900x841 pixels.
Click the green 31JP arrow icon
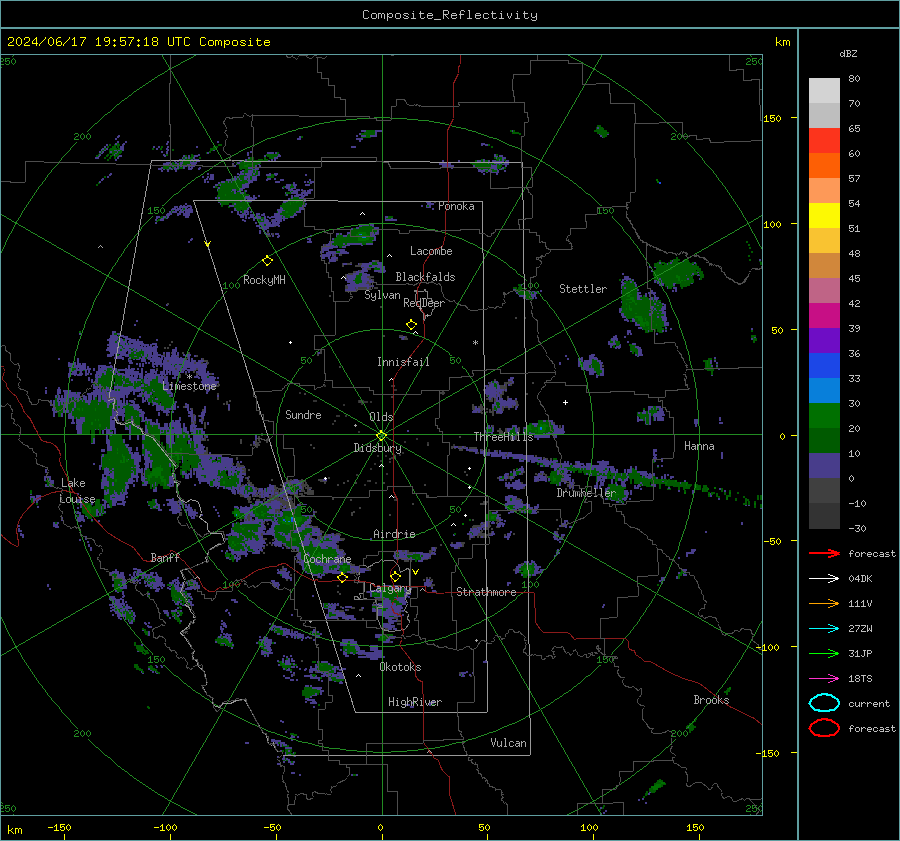[x=824, y=653]
